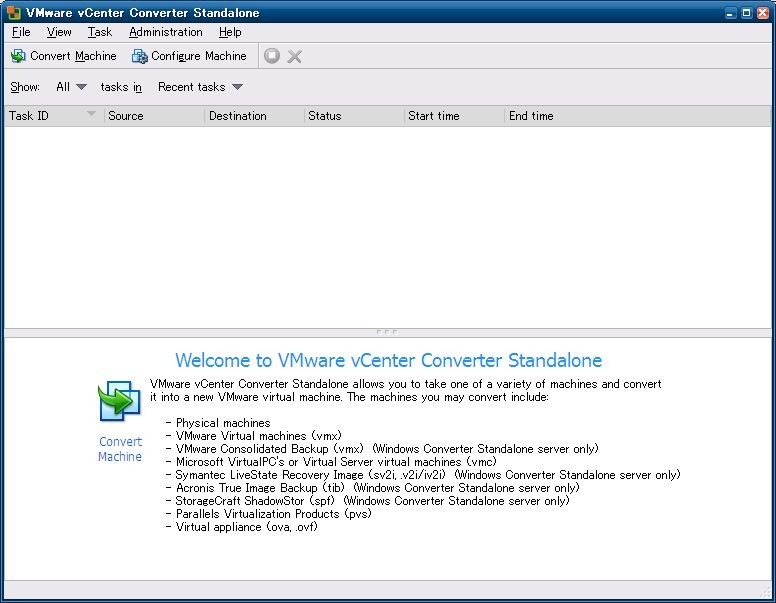Click the pane splitter grip dots

pyautogui.click(x=387, y=332)
